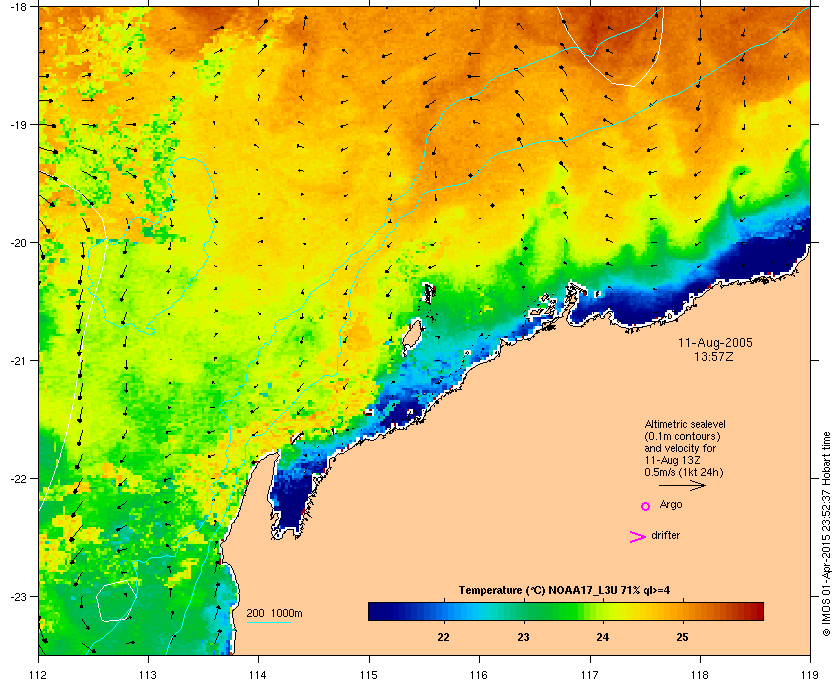Image resolution: width=840 pixels, height=680 pixels.
Task: Click the latitude axis label '-20'
Action: (x=17, y=242)
